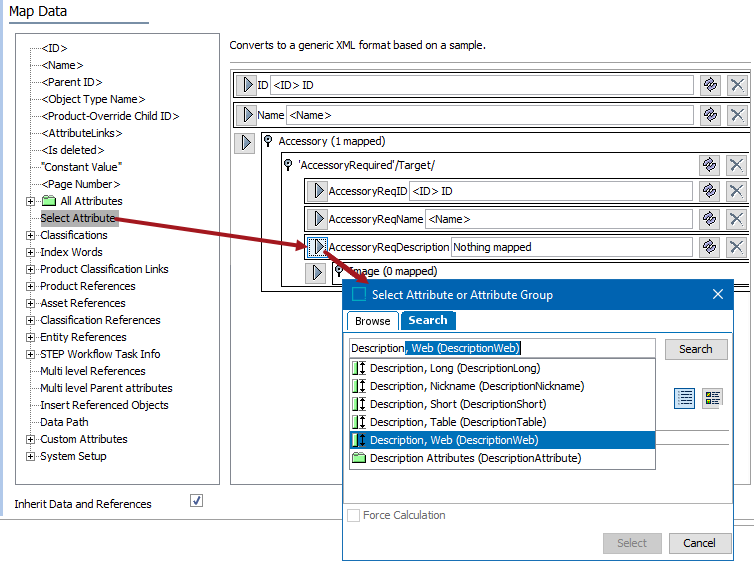Toggle Inherit Data and References checkbox

(196, 501)
